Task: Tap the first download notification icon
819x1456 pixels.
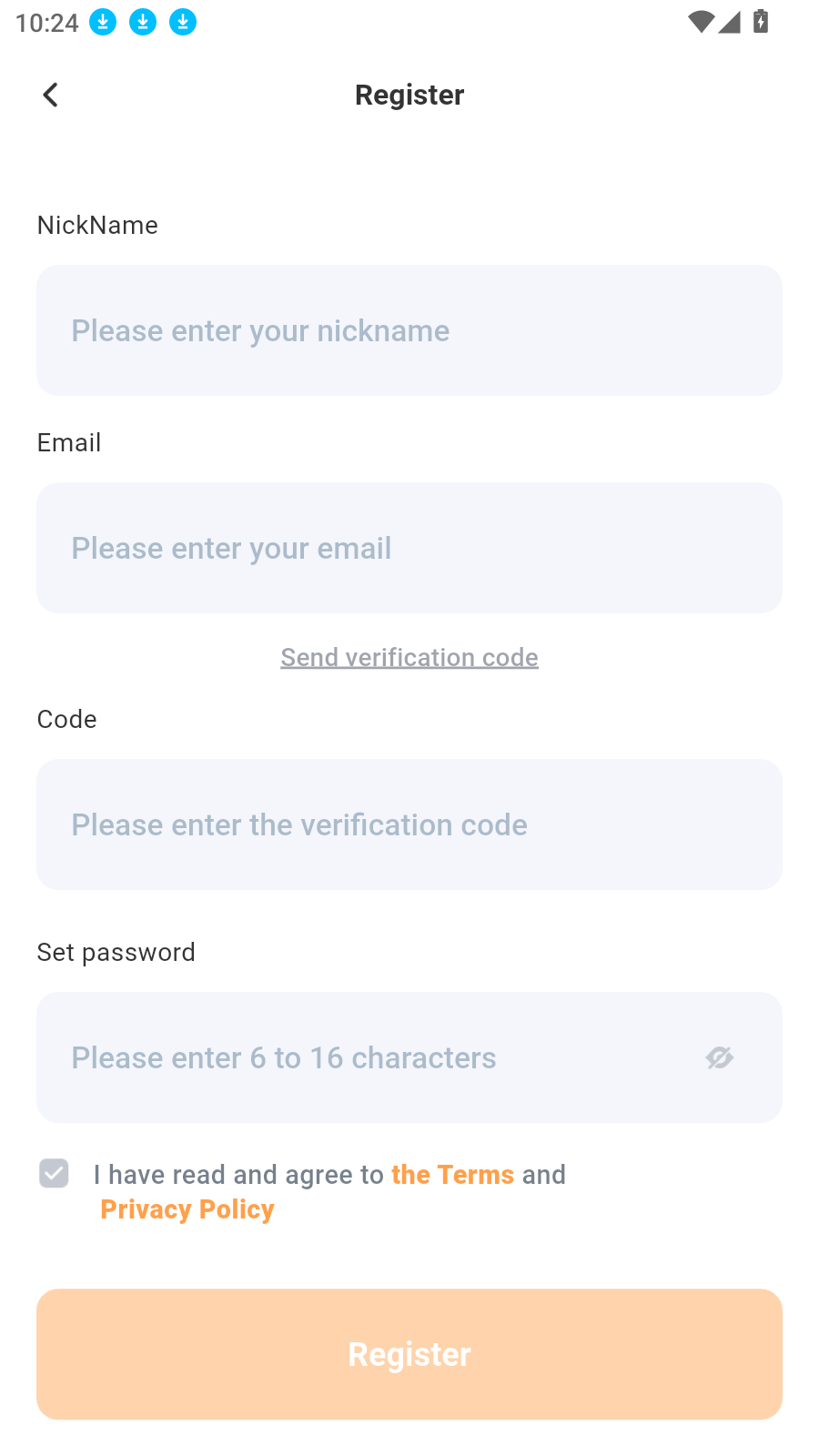Action: tap(103, 22)
